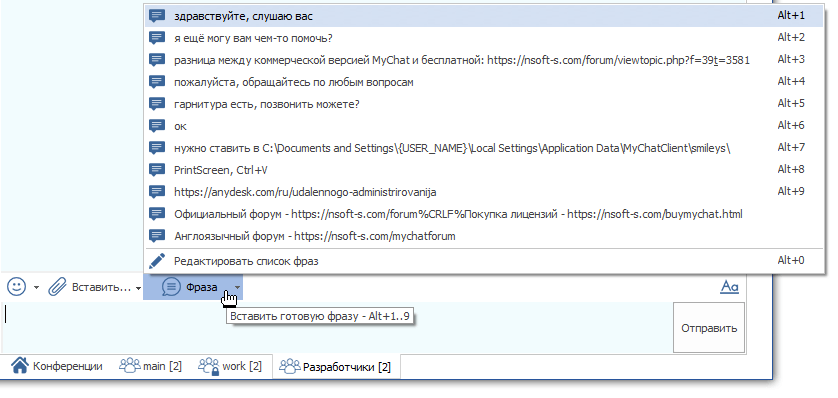Expand the arrow next to smiley icon

(x=36, y=288)
